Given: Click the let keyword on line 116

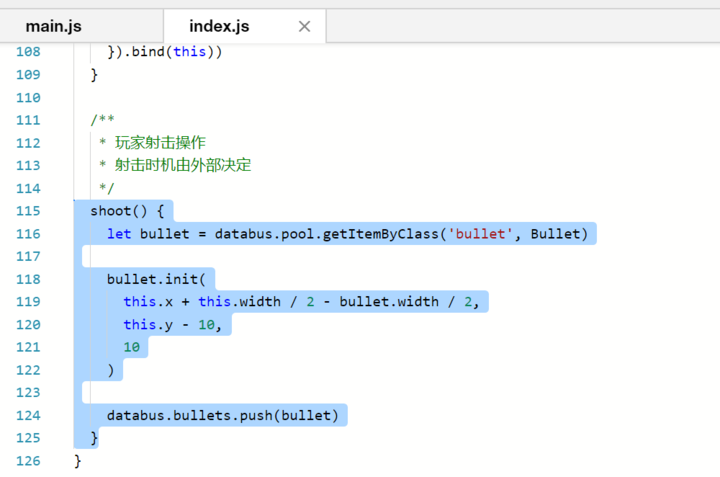Looking at the screenshot, I should (x=119, y=234).
